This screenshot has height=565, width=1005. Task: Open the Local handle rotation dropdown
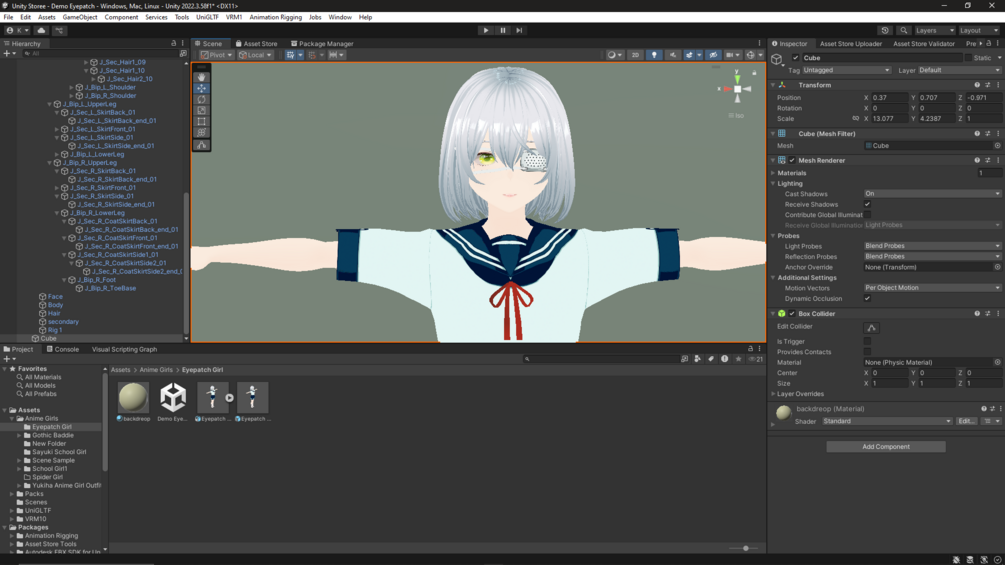(x=255, y=55)
